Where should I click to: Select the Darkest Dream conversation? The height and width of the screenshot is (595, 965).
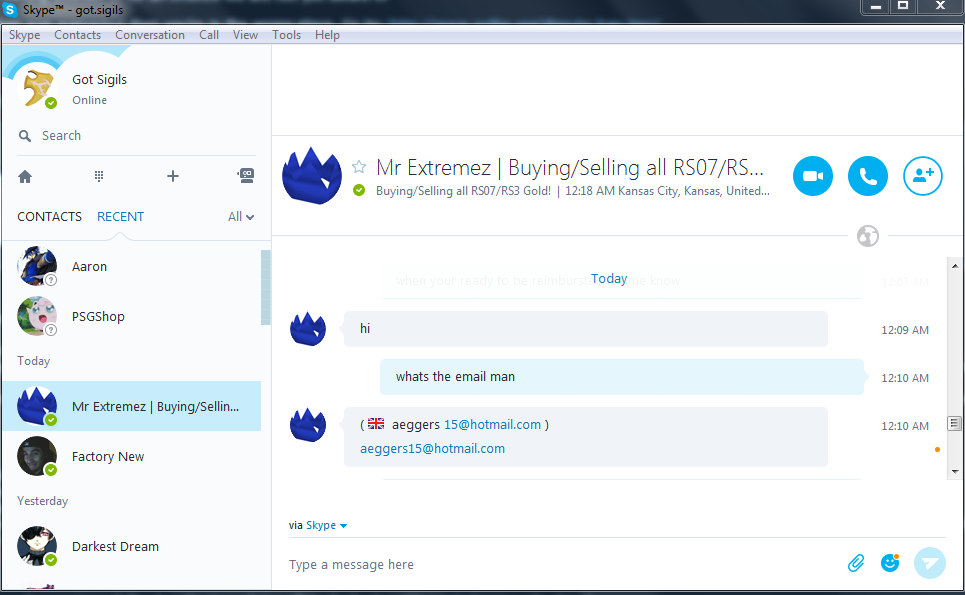pos(132,546)
